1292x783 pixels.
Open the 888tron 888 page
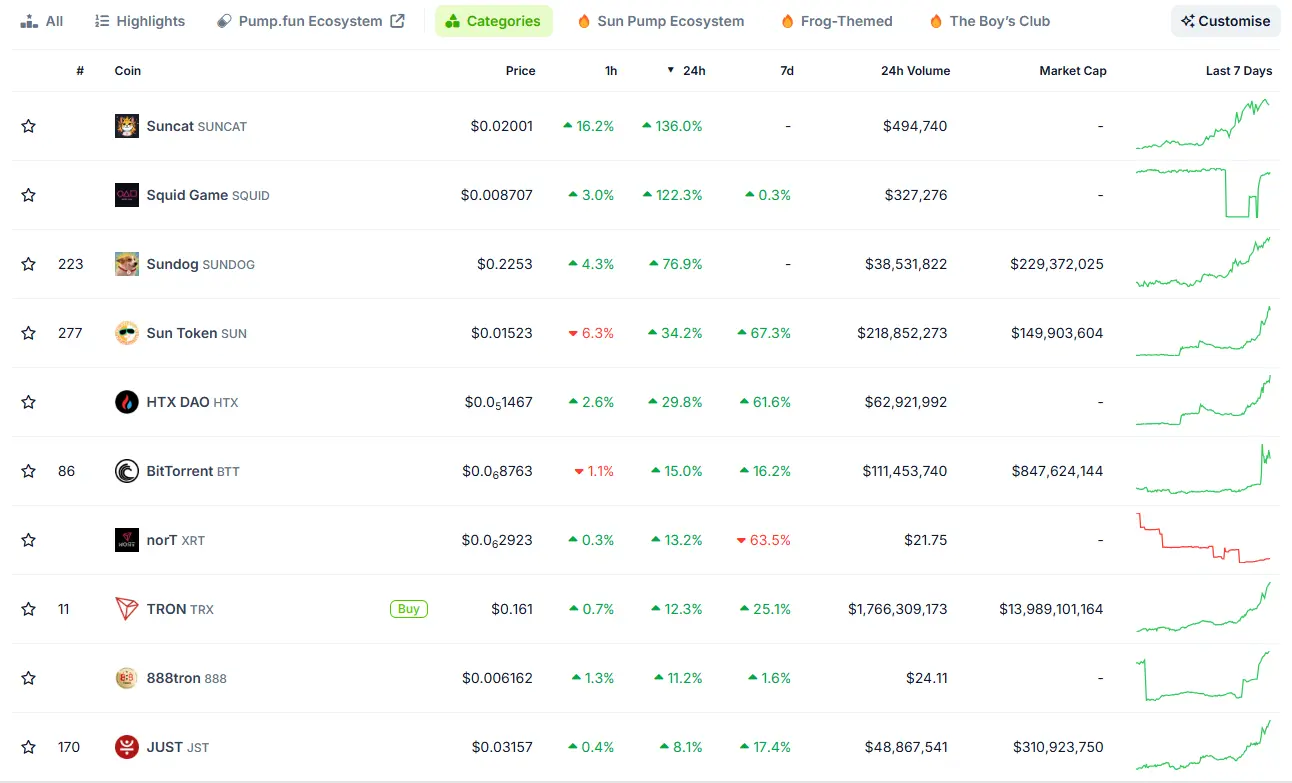[187, 678]
